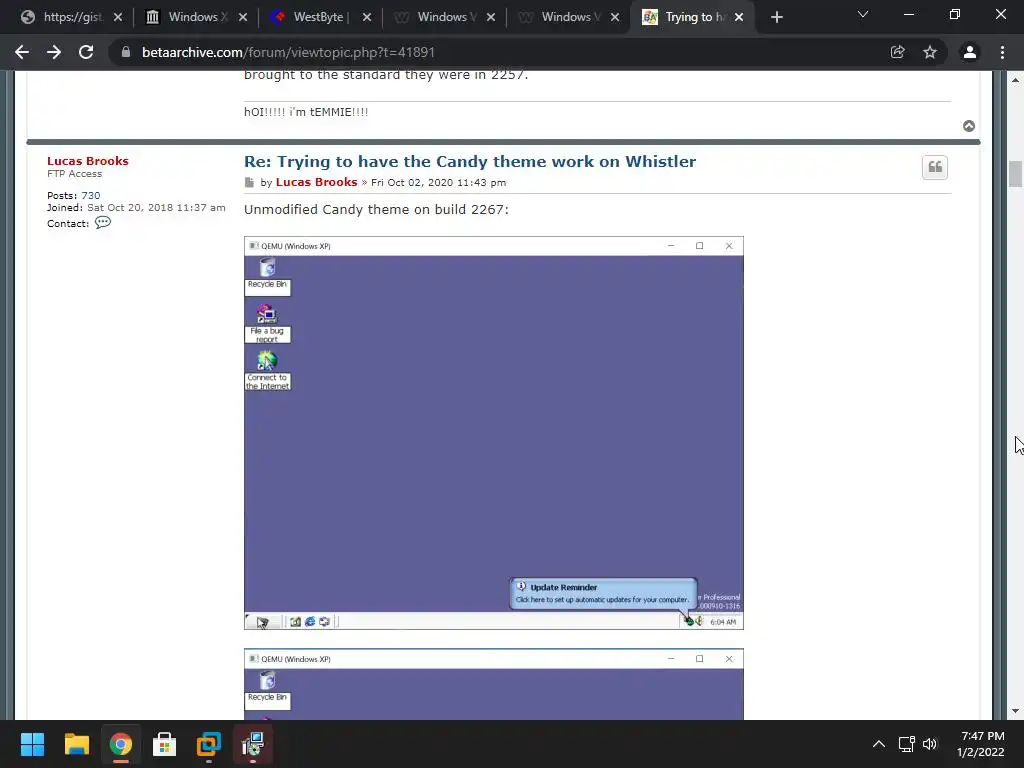Click signature text hOI!!!!! i'm tEMMIE!!!!
The width and height of the screenshot is (1024, 768).
pyautogui.click(x=306, y=112)
